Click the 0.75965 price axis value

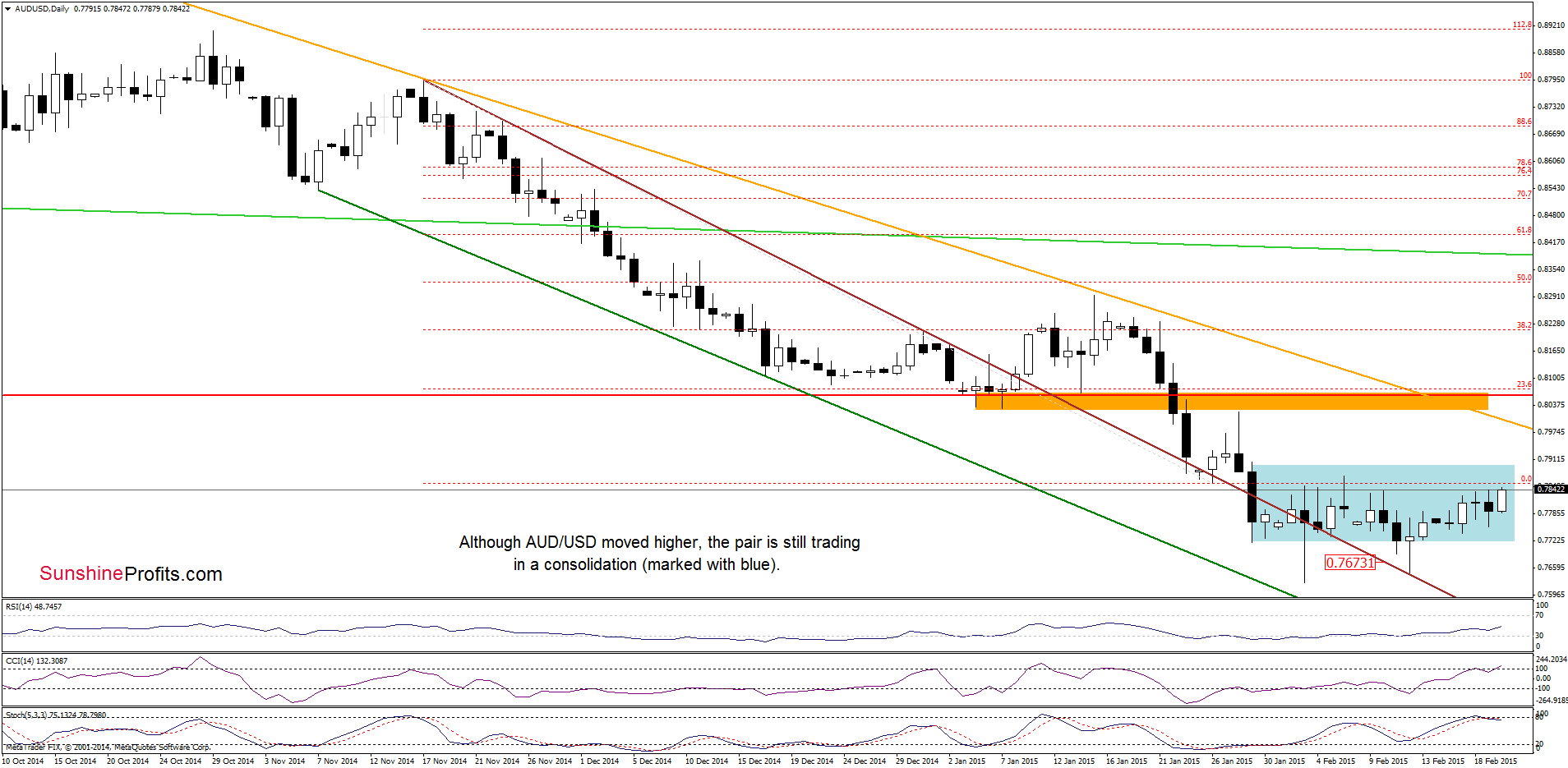1552,595
